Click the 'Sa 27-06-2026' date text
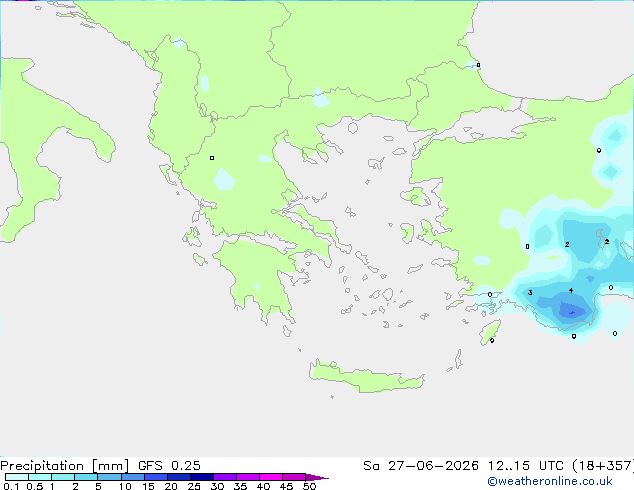 coord(421,466)
